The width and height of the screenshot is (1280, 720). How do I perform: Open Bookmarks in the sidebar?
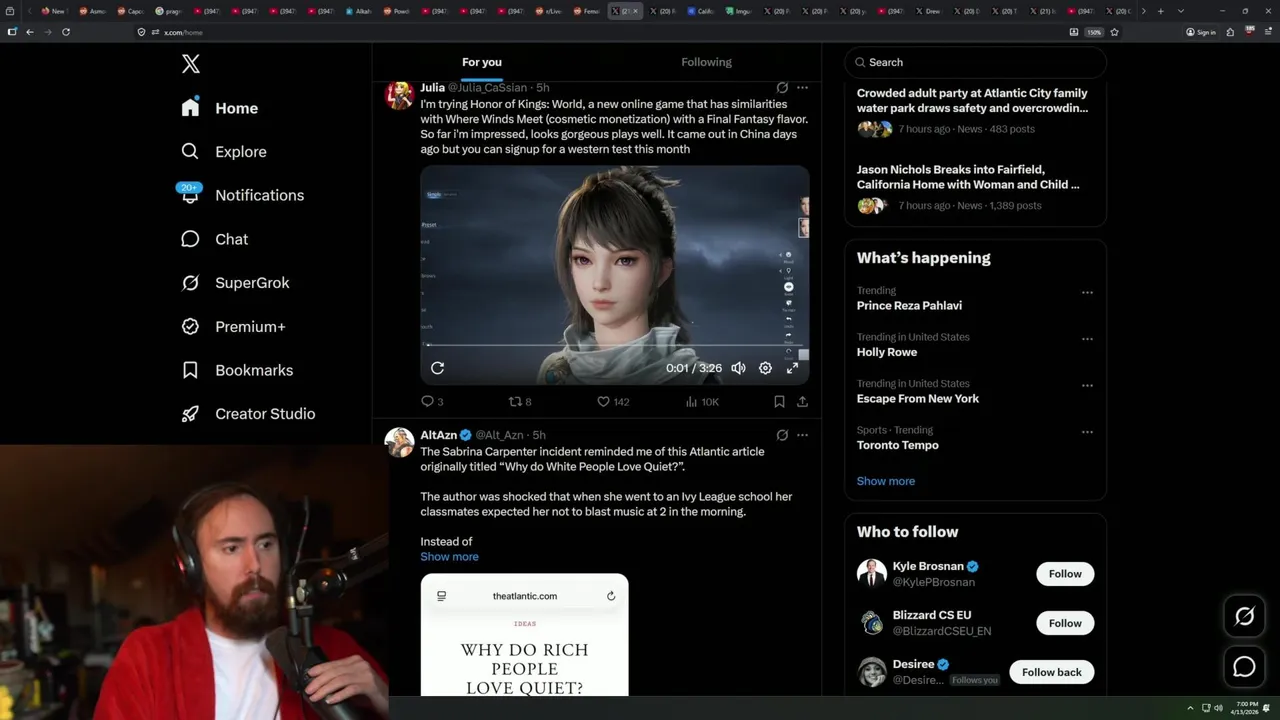click(x=237, y=370)
